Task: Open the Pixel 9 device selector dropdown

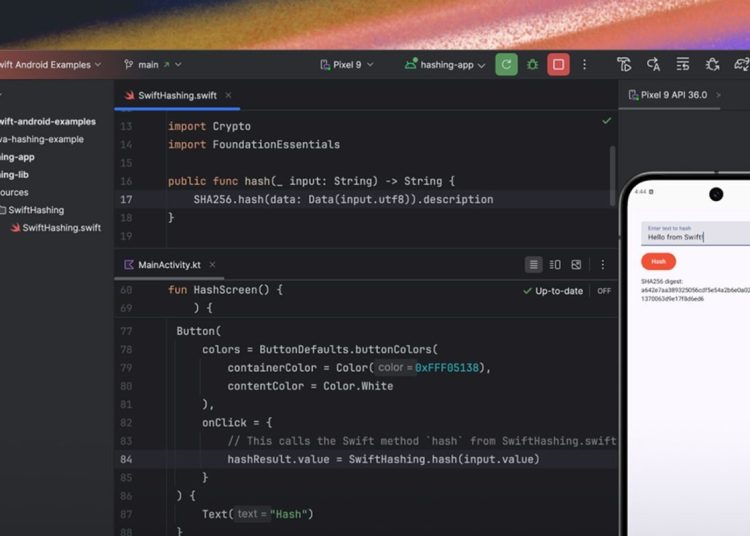Action: pos(346,65)
